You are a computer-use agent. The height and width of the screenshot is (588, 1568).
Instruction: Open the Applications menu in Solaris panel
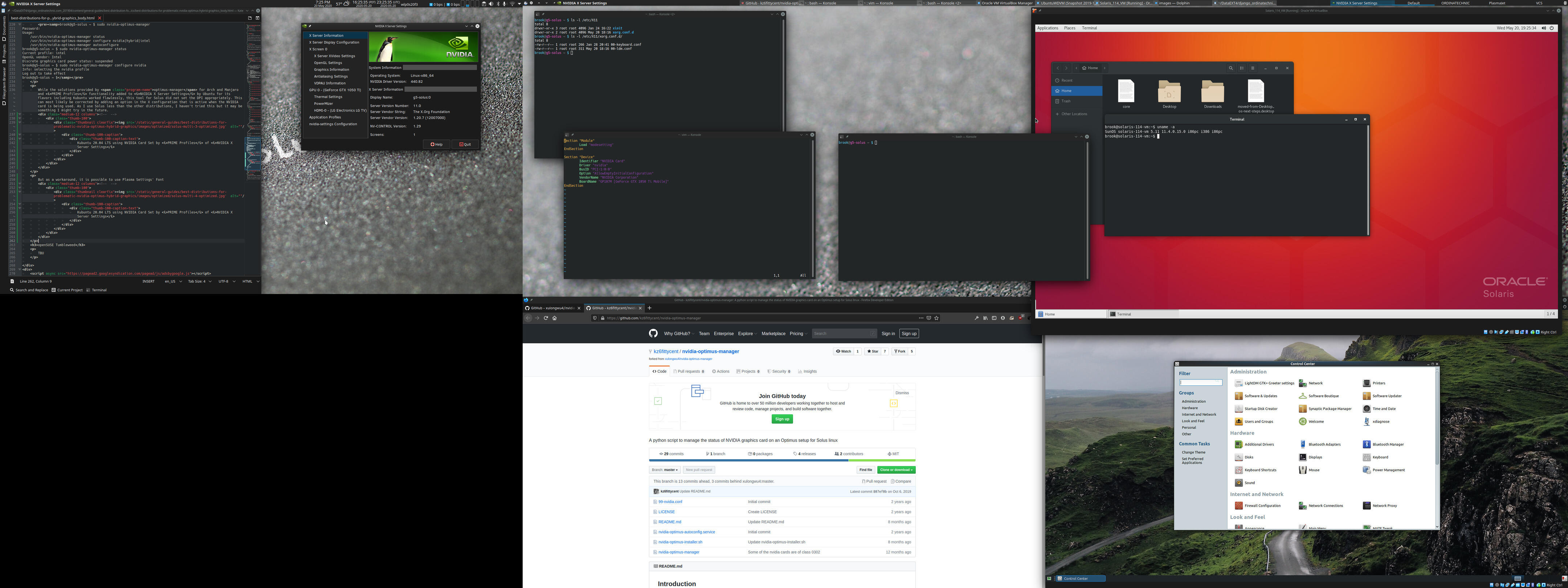pyautogui.click(x=1048, y=28)
